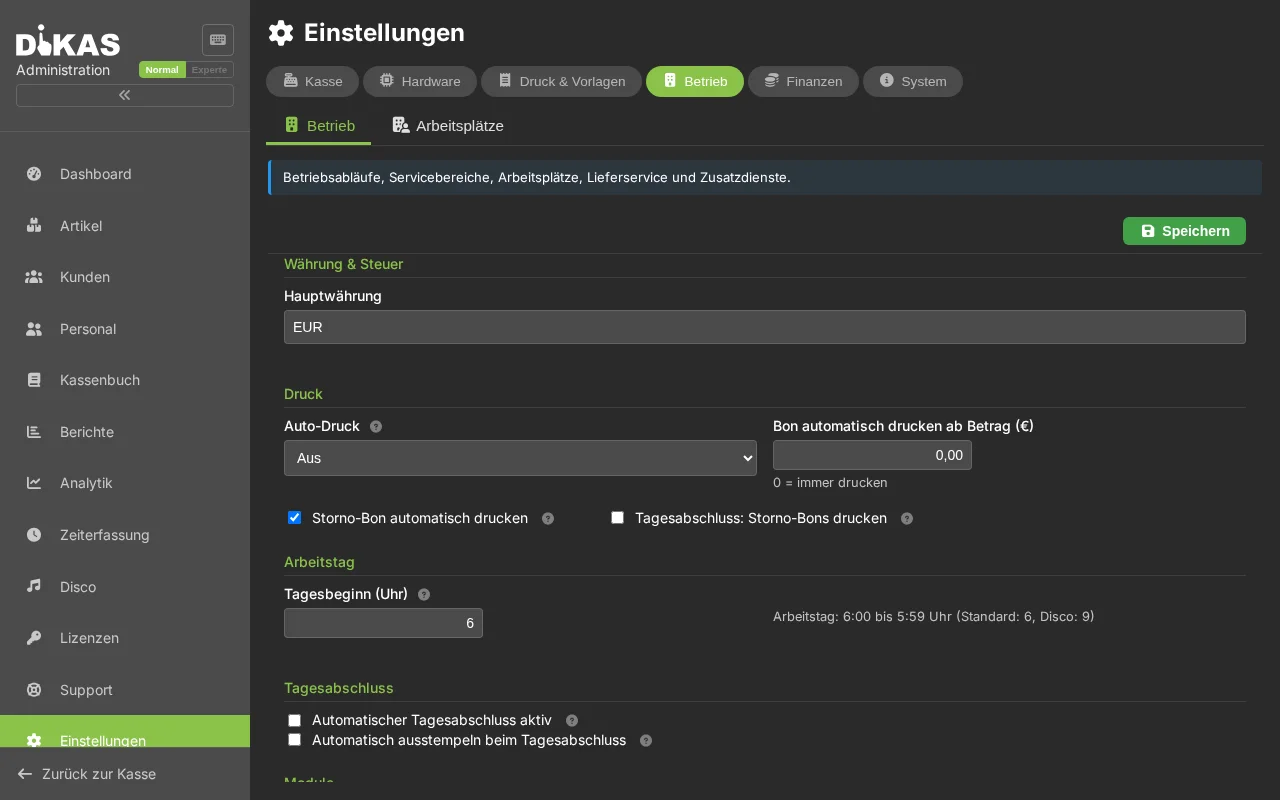The height and width of the screenshot is (800, 1280).
Task: Click the Speichern button
Action: tap(1184, 231)
